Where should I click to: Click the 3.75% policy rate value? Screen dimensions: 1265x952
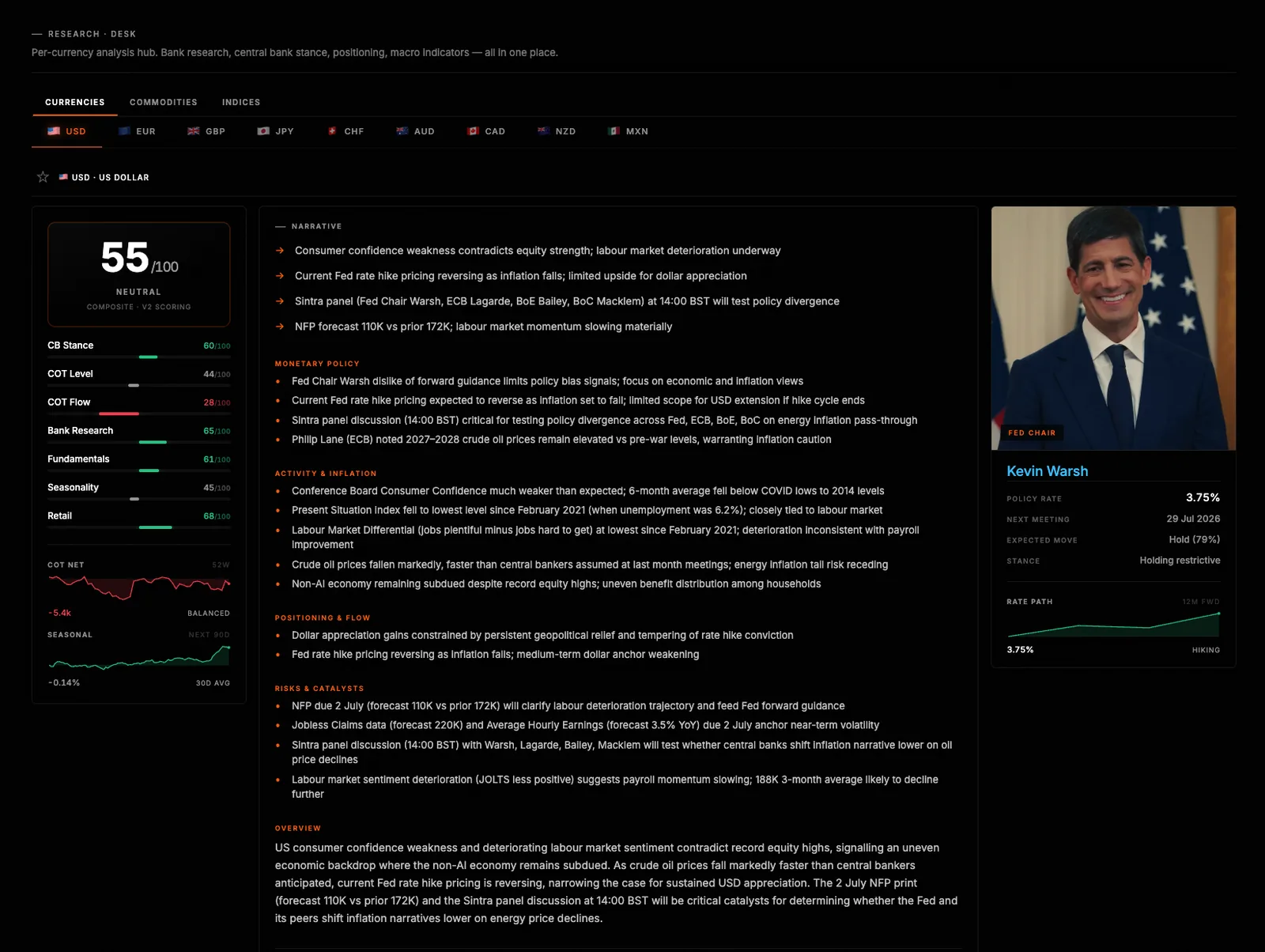coord(1203,497)
